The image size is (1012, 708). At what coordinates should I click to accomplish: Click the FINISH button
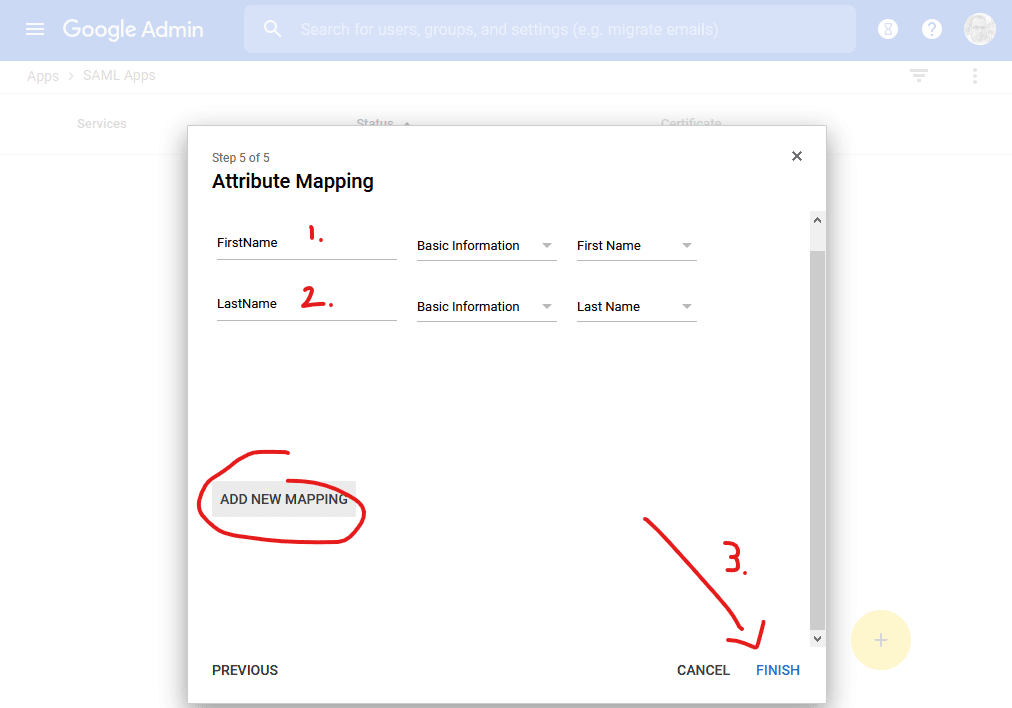click(777, 670)
